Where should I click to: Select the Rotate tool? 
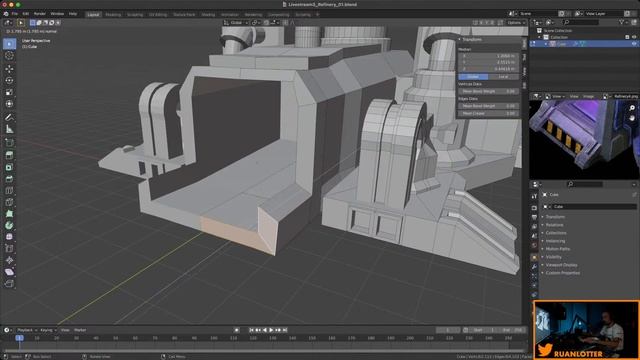9,80
